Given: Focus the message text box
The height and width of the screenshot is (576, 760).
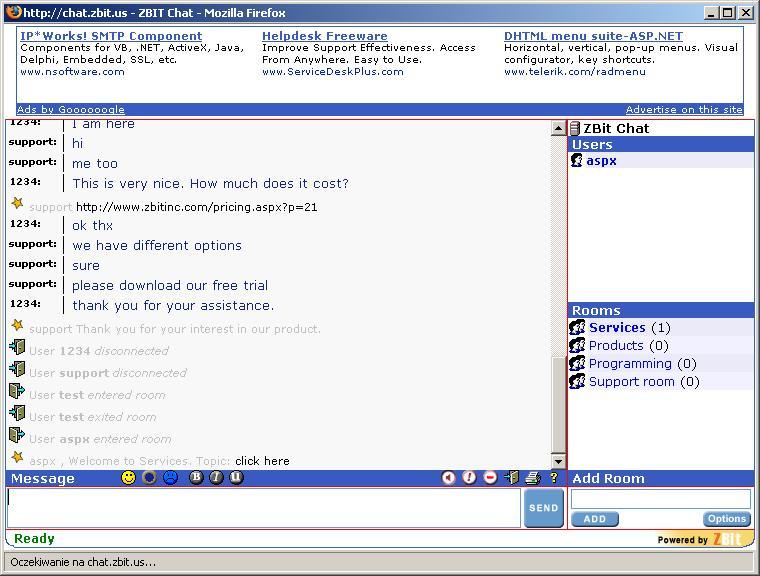Looking at the screenshot, I should coord(264,508).
